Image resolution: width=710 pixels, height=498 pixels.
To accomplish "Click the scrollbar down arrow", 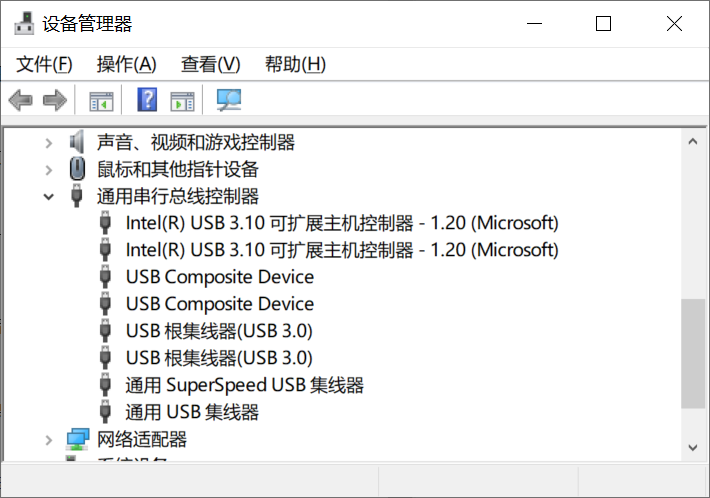I will pyautogui.click(x=692, y=447).
